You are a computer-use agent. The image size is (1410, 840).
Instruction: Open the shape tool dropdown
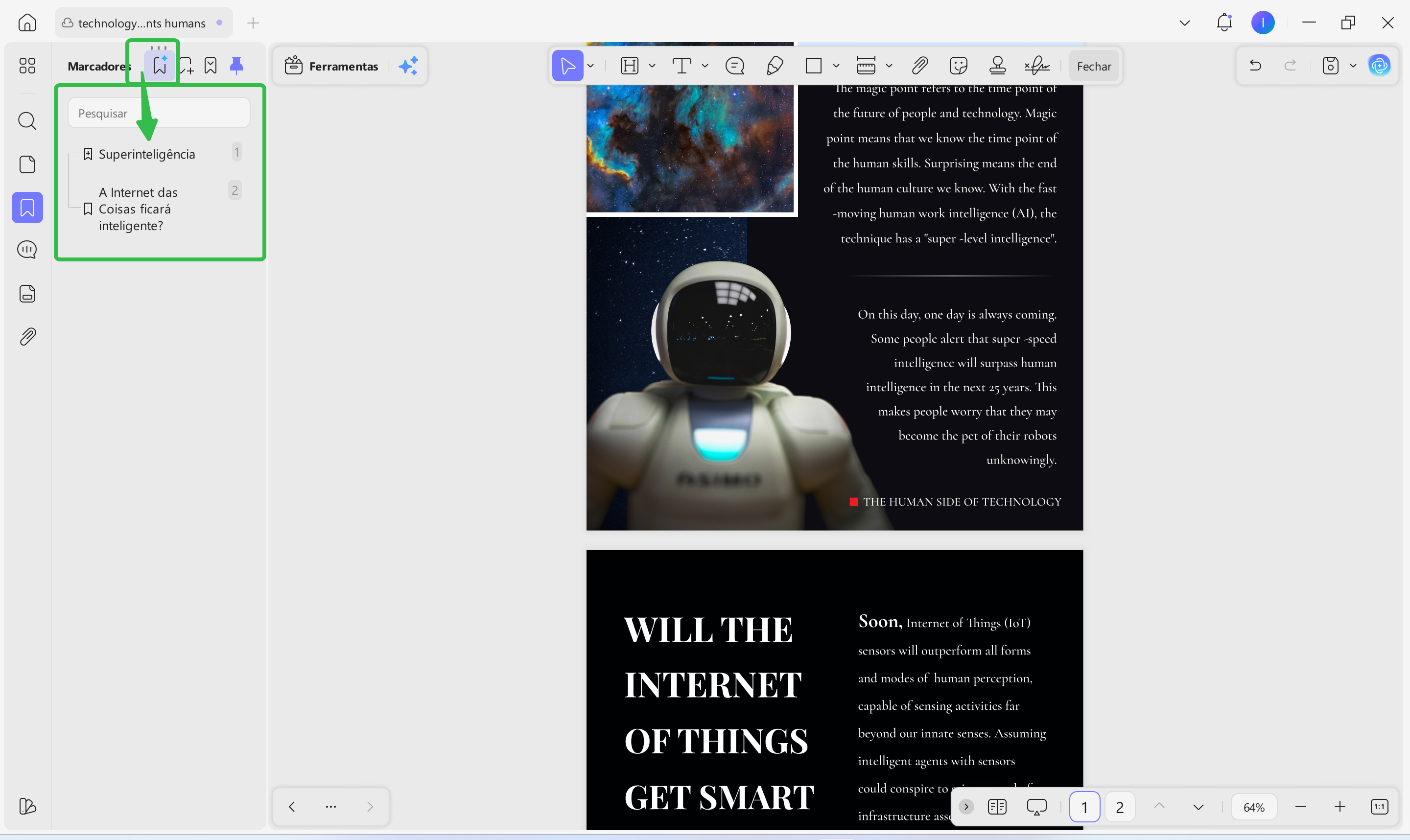click(x=837, y=66)
